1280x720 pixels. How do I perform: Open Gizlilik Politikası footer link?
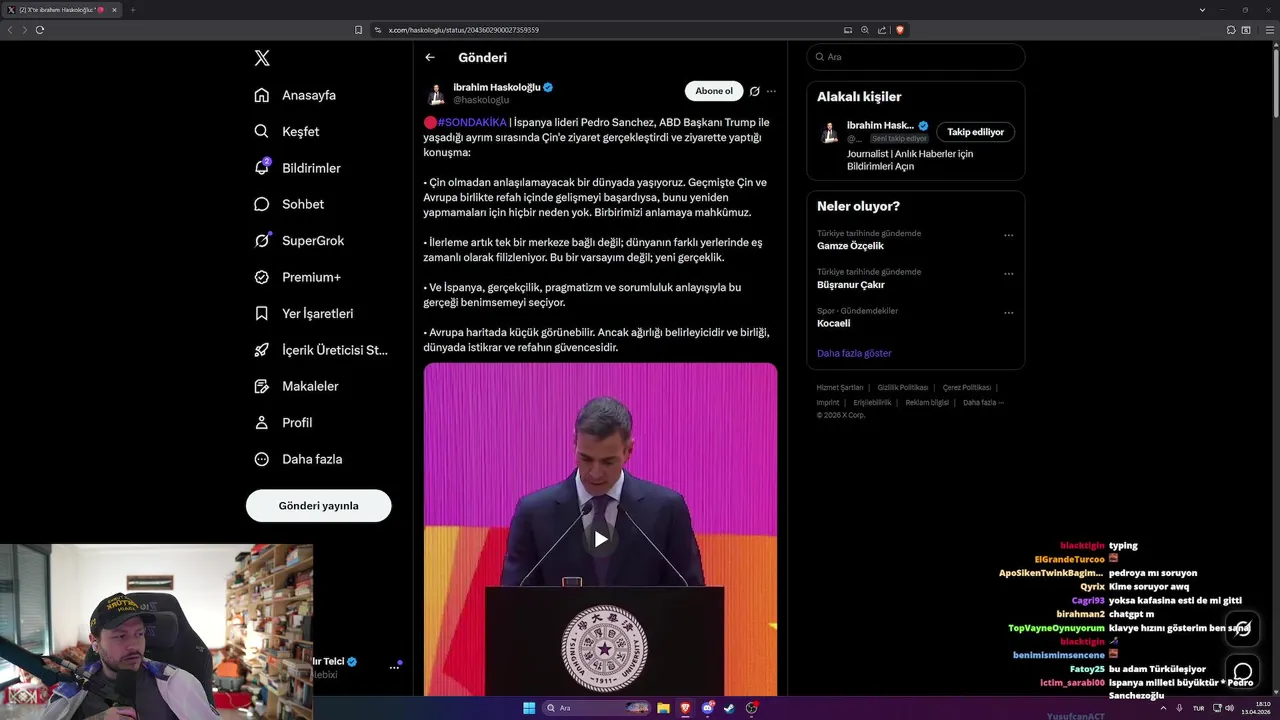[x=903, y=388]
